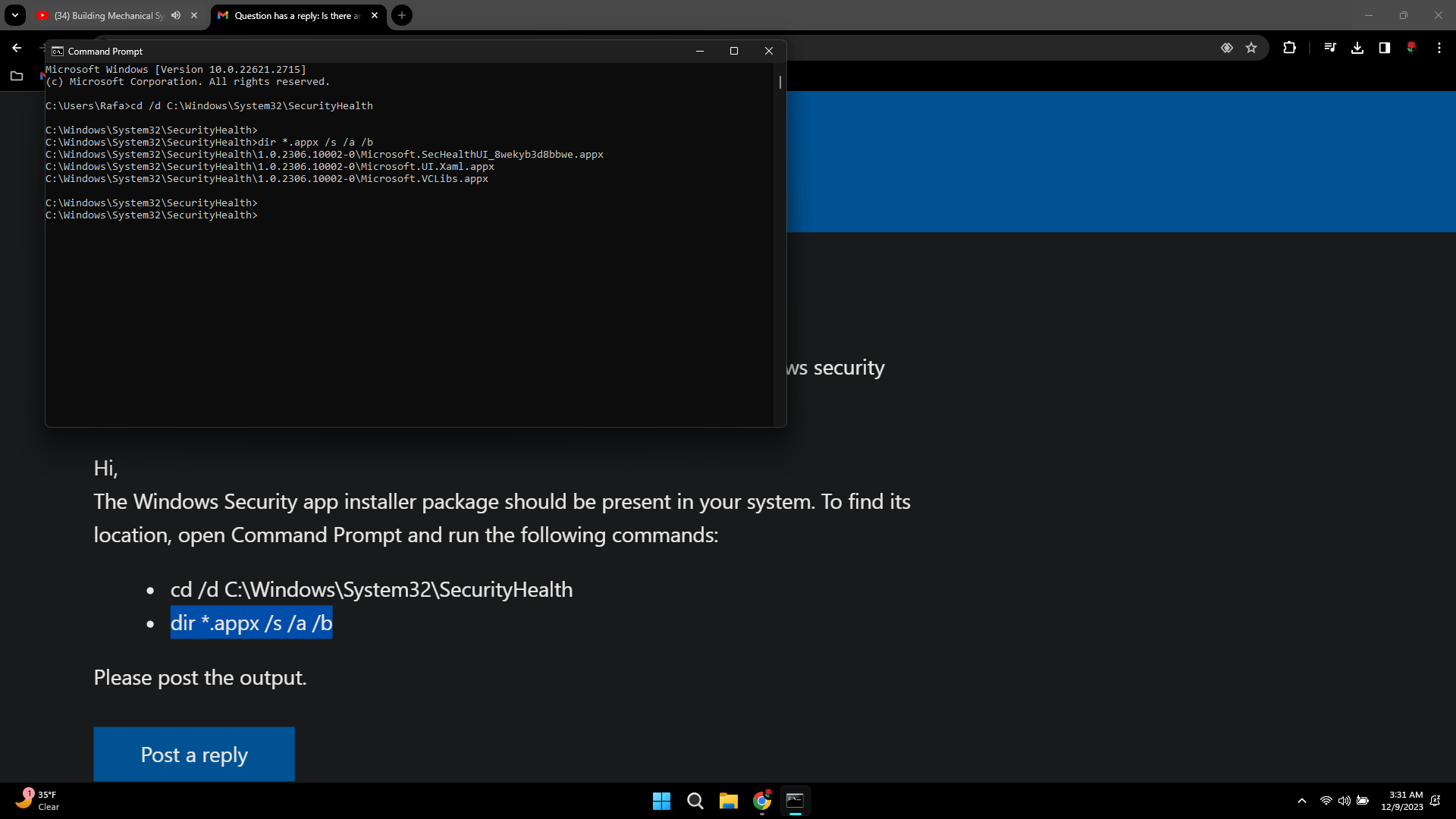Image resolution: width=1456 pixels, height=819 pixels.
Task: Open a new tab with plus button
Action: click(402, 15)
